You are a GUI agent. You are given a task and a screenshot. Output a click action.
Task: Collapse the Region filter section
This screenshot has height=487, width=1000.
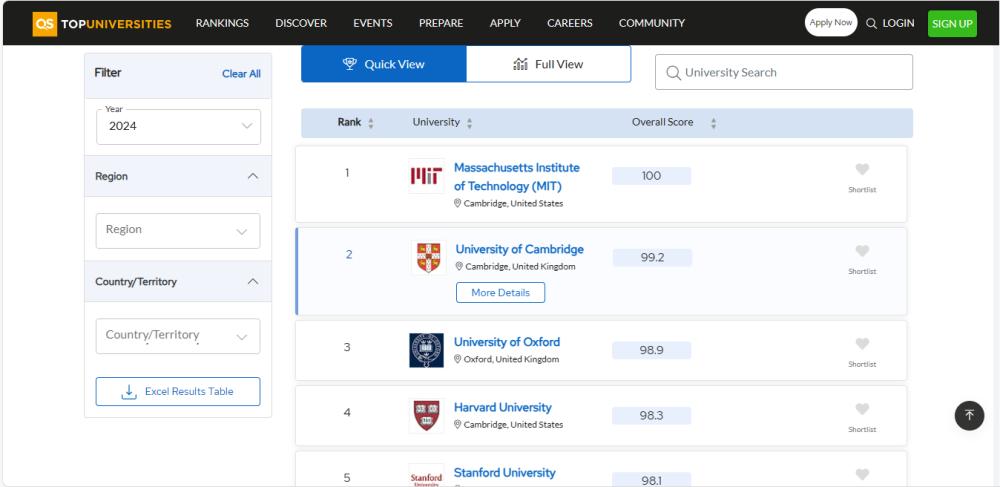[x=253, y=176]
